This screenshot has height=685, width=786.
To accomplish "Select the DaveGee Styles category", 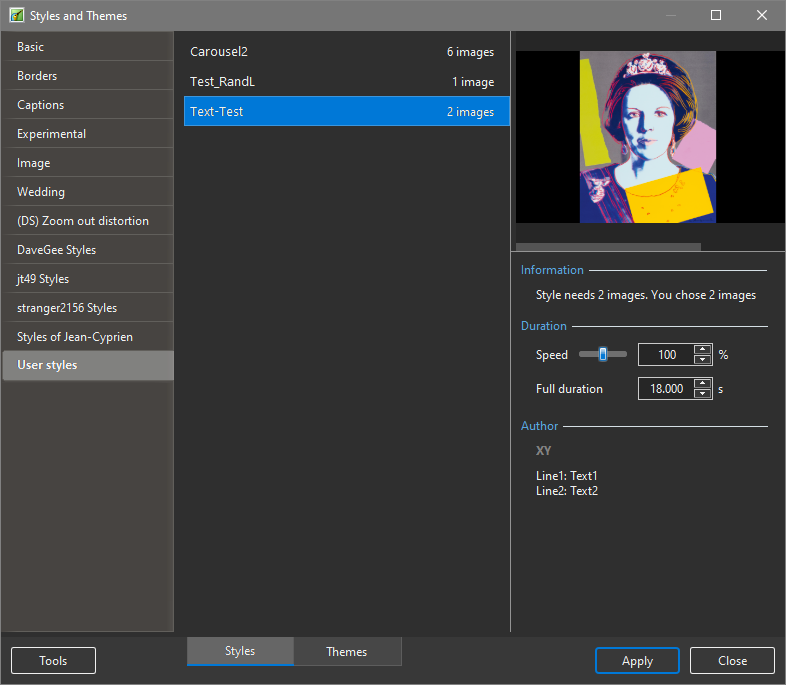I will point(87,250).
